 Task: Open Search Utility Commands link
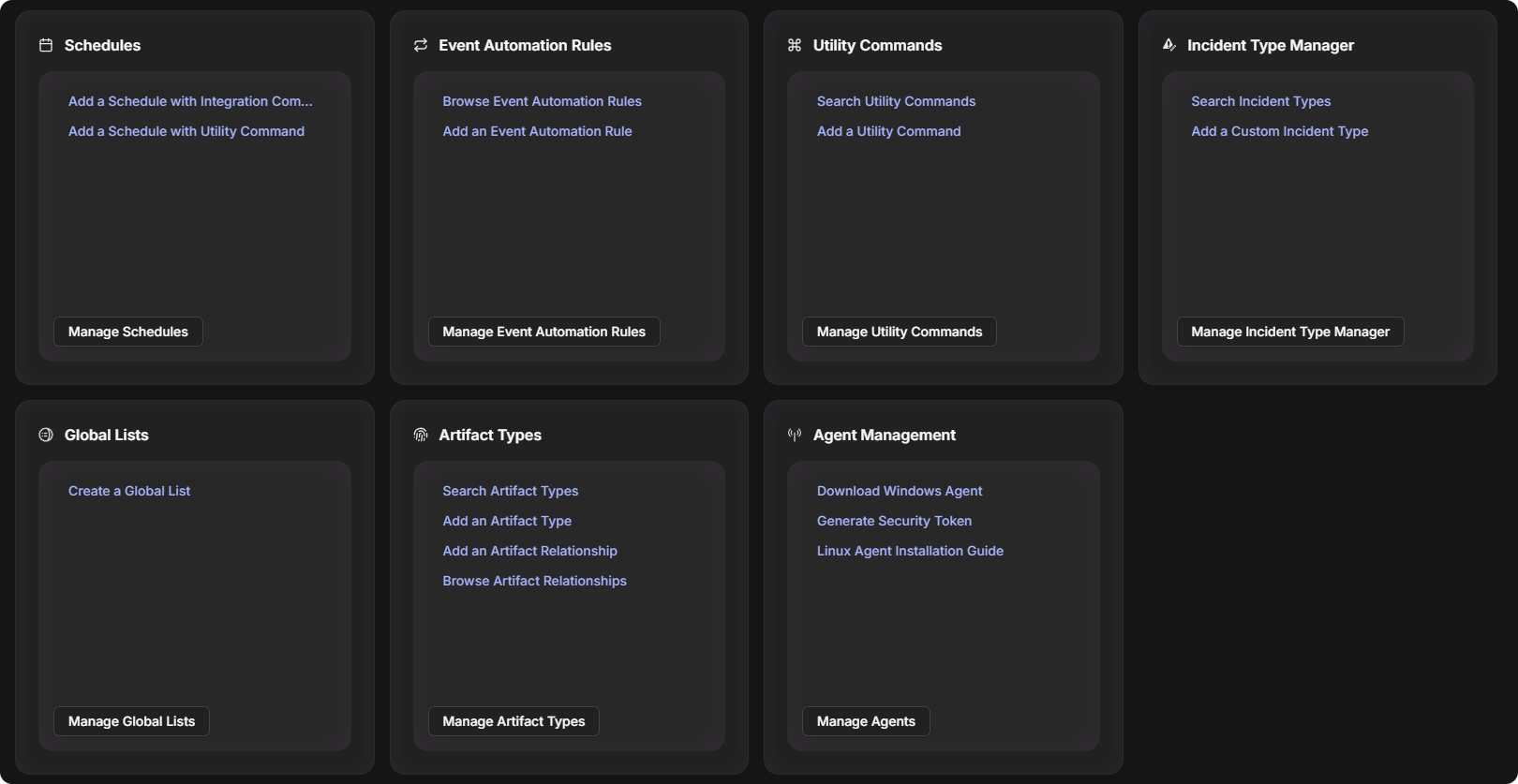(897, 101)
